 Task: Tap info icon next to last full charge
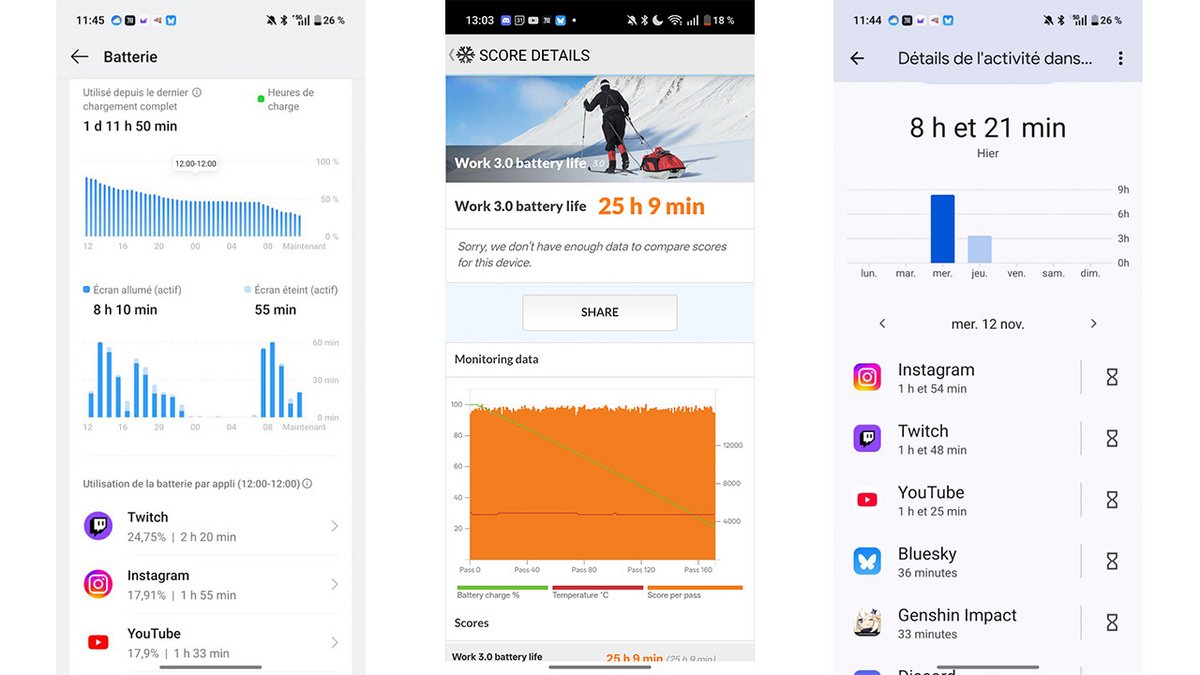point(197,93)
